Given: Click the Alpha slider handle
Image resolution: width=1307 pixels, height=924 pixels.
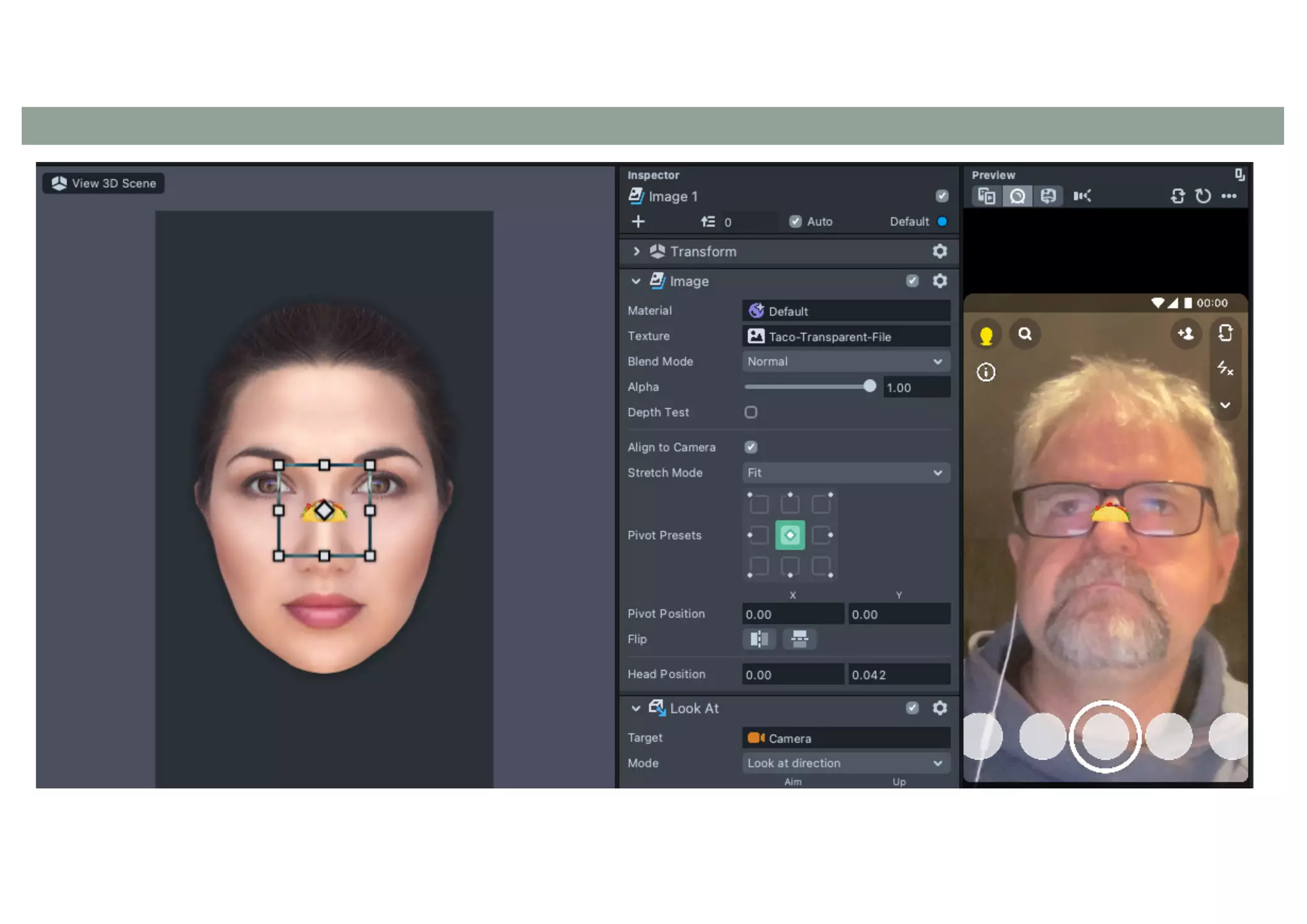Looking at the screenshot, I should point(869,387).
